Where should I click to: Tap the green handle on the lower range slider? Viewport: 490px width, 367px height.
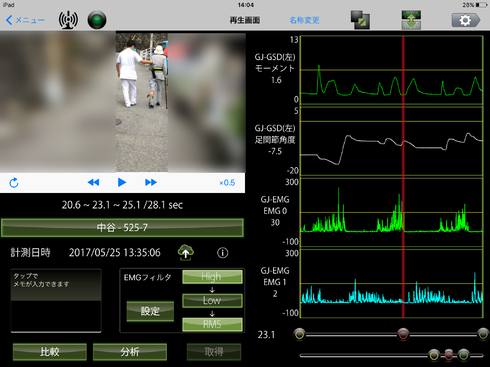tap(464, 355)
